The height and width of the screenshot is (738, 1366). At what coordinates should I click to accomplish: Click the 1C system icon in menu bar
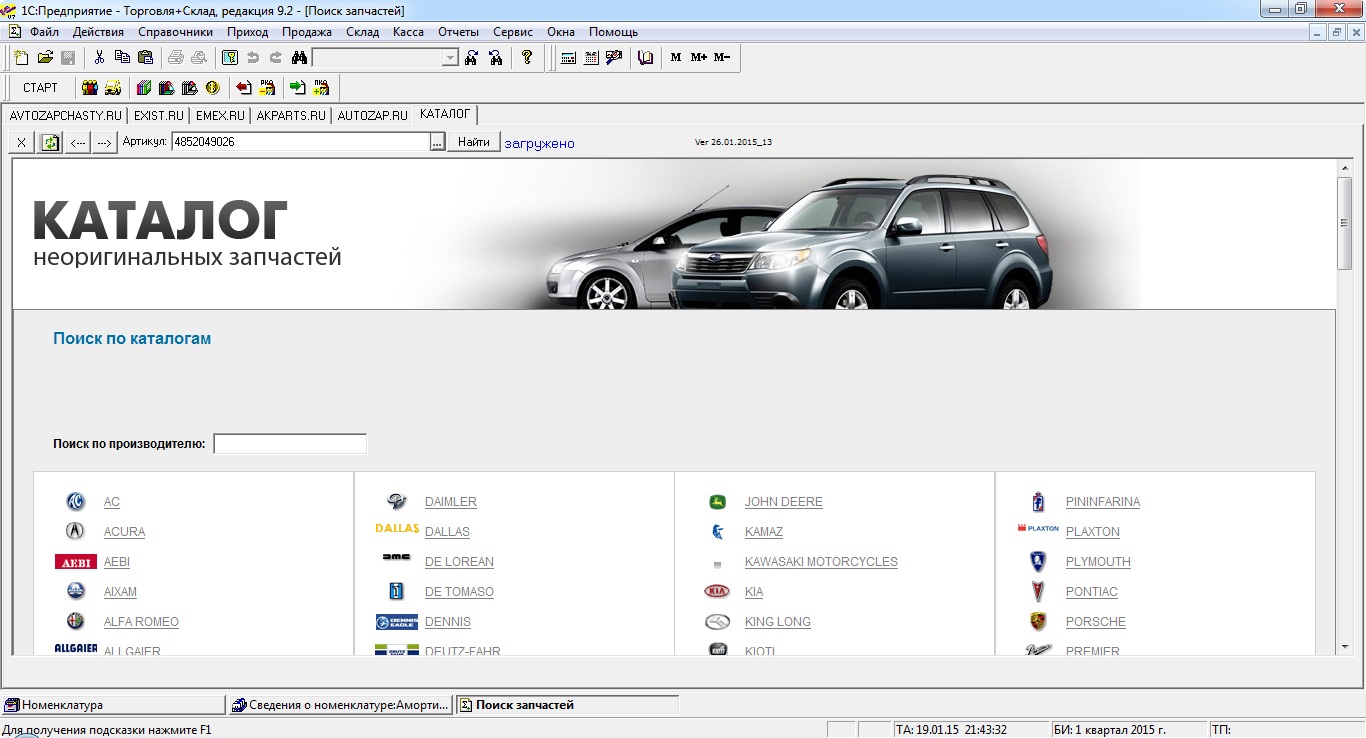click(x=15, y=32)
